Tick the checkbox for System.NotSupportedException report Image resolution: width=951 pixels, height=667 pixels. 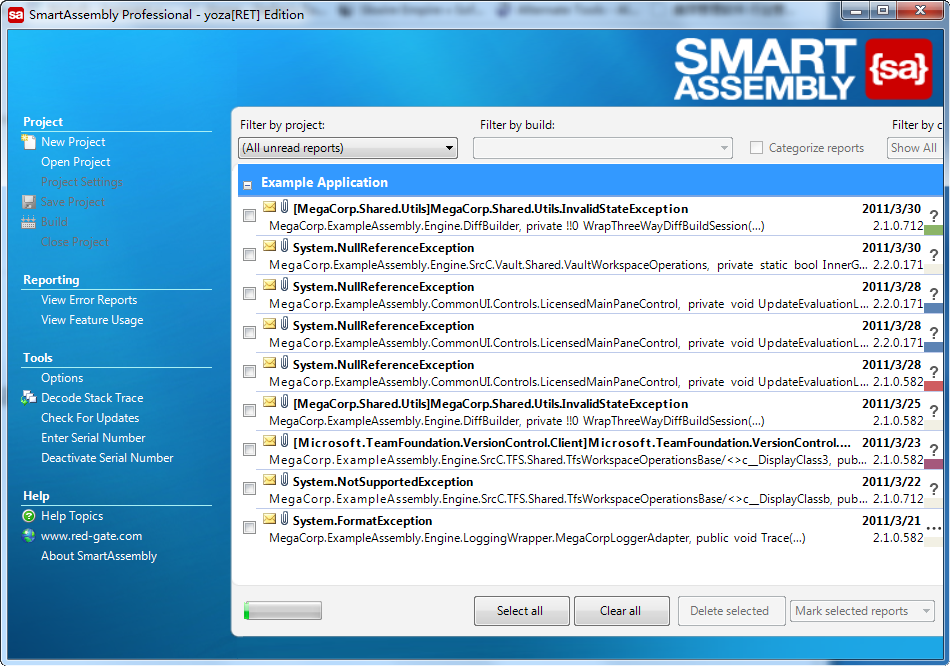tap(249, 489)
